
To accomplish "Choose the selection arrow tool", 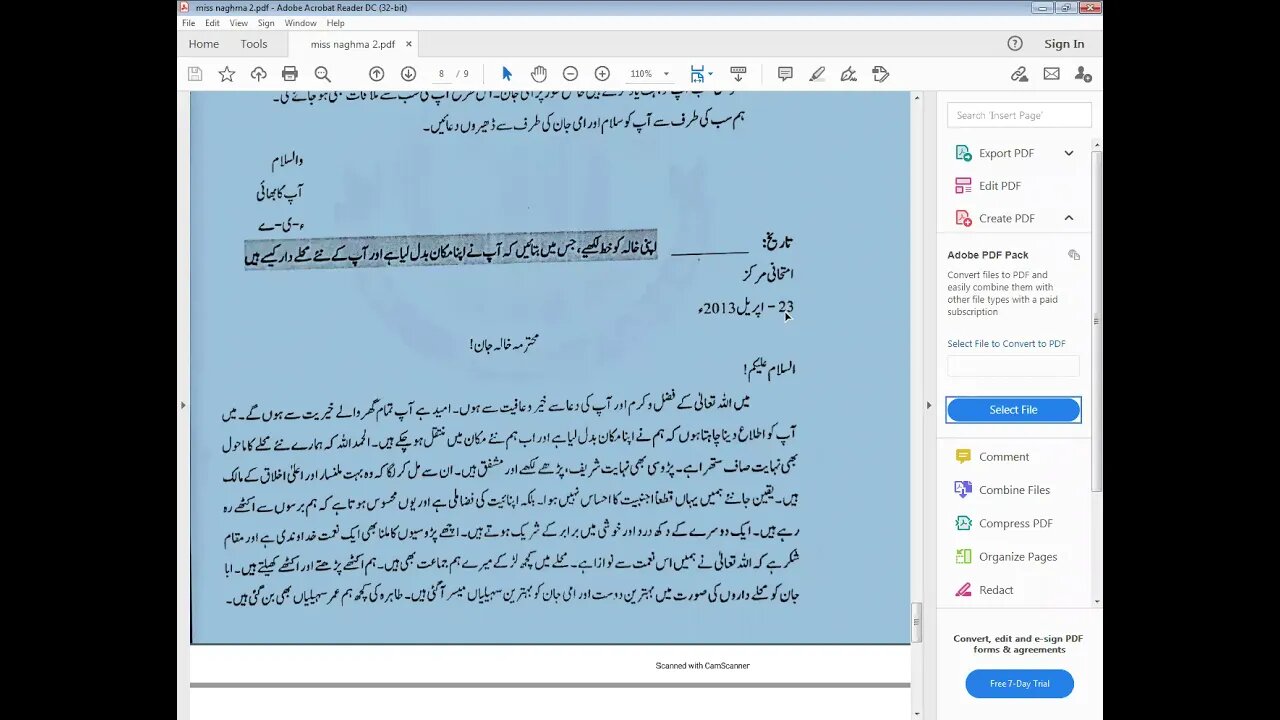I will (507, 74).
